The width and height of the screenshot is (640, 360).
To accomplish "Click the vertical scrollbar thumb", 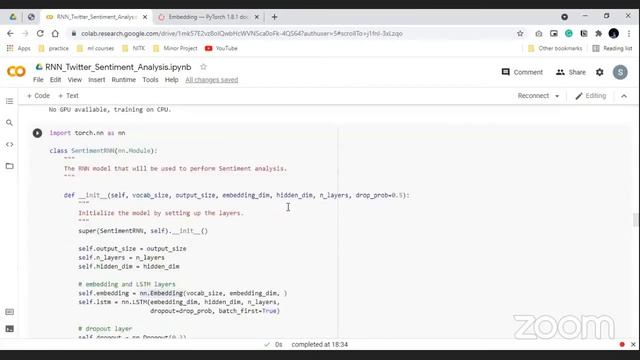I will tap(636, 220).
